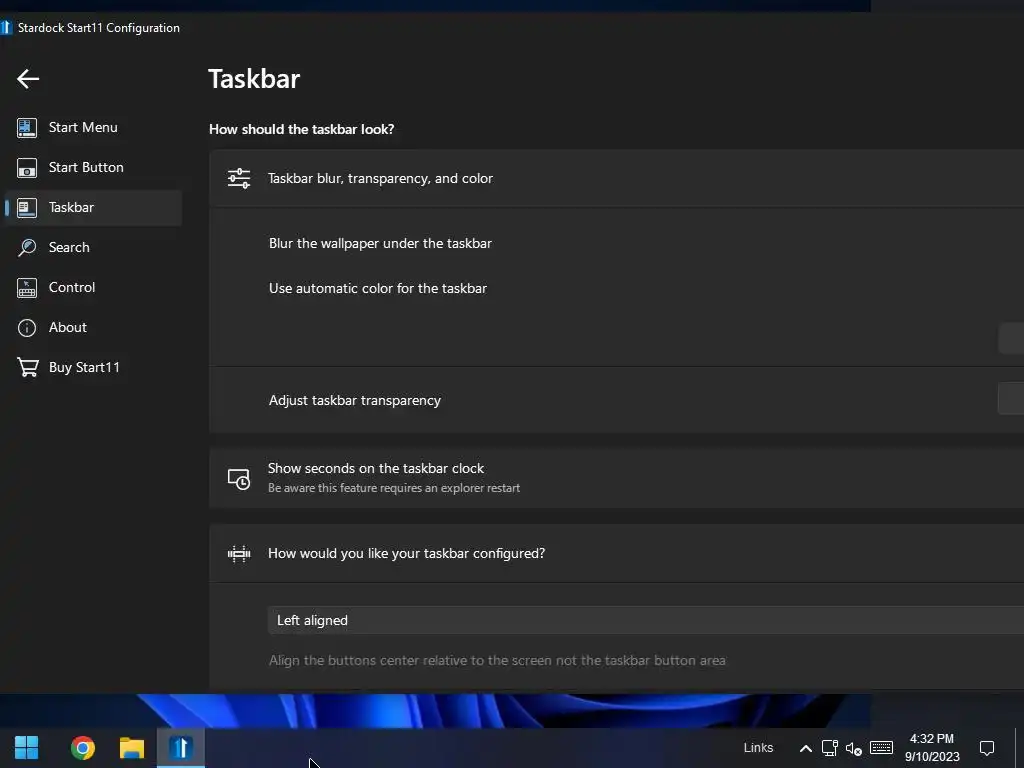Click the muted volume tray icon
The height and width of the screenshot is (768, 1024).
[x=854, y=748]
